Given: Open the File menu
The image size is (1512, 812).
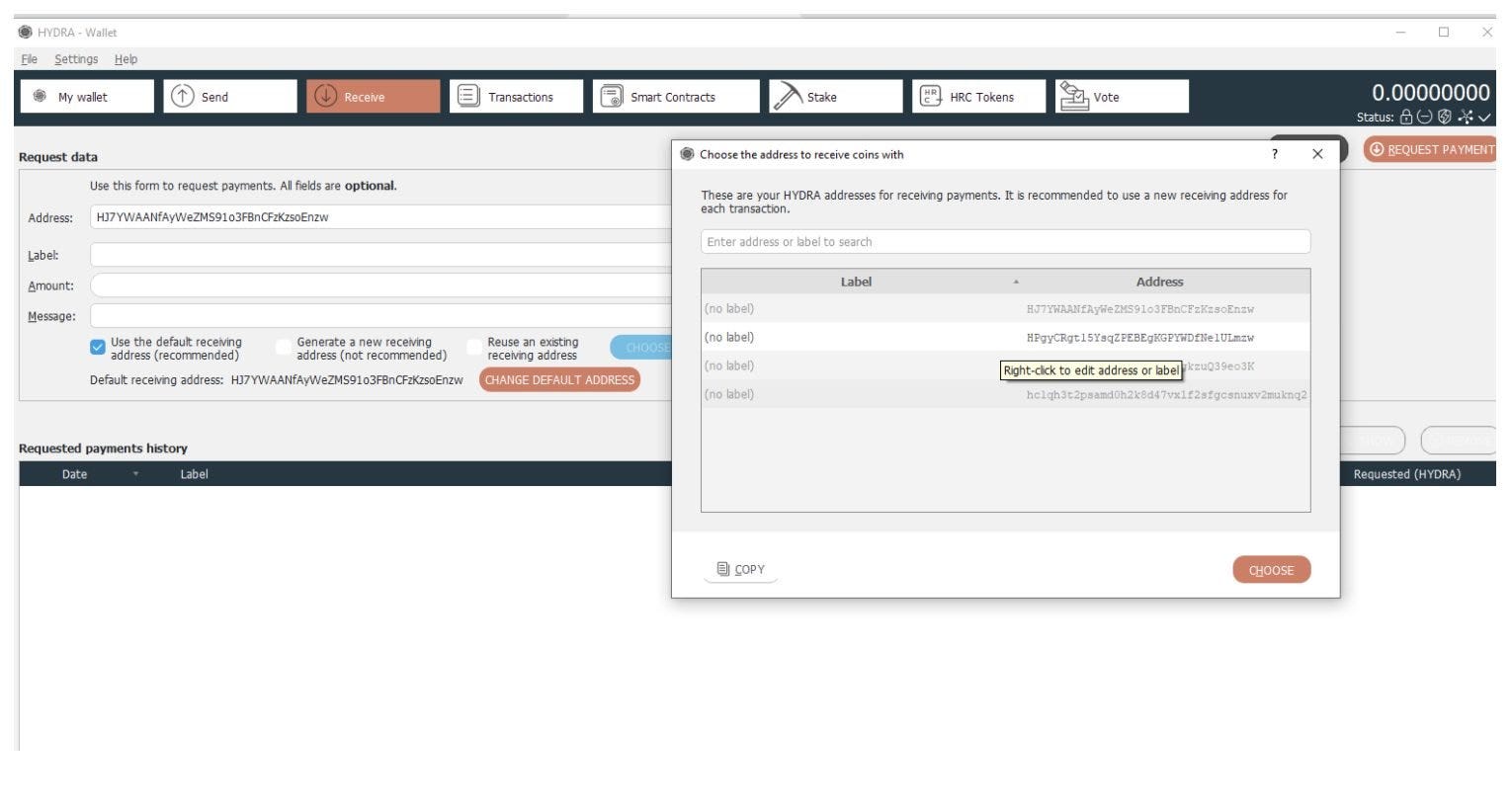Looking at the screenshot, I should (x=30, y=59).
